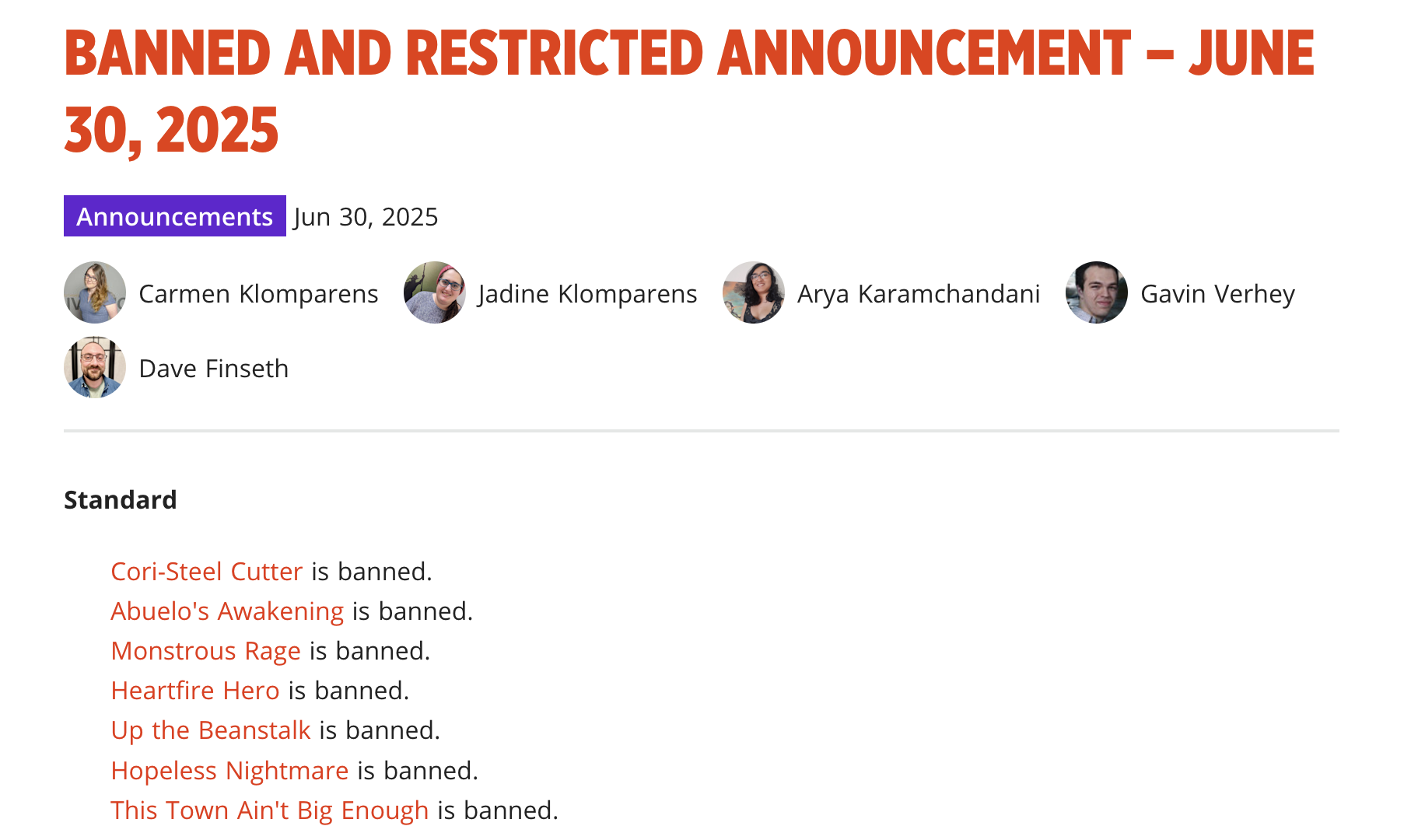Click the article title heading
This screenshot has width=1411, height=840.
click(x=689, y=91)
